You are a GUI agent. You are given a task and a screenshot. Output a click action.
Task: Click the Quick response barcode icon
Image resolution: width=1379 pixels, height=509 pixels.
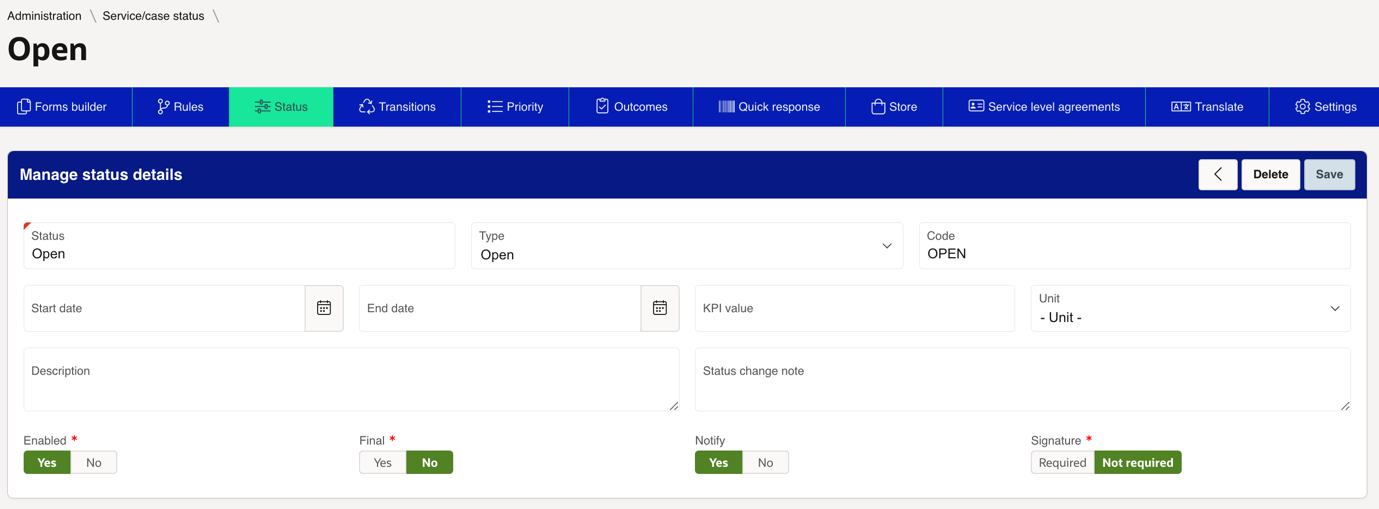click(x=727, y=107)
